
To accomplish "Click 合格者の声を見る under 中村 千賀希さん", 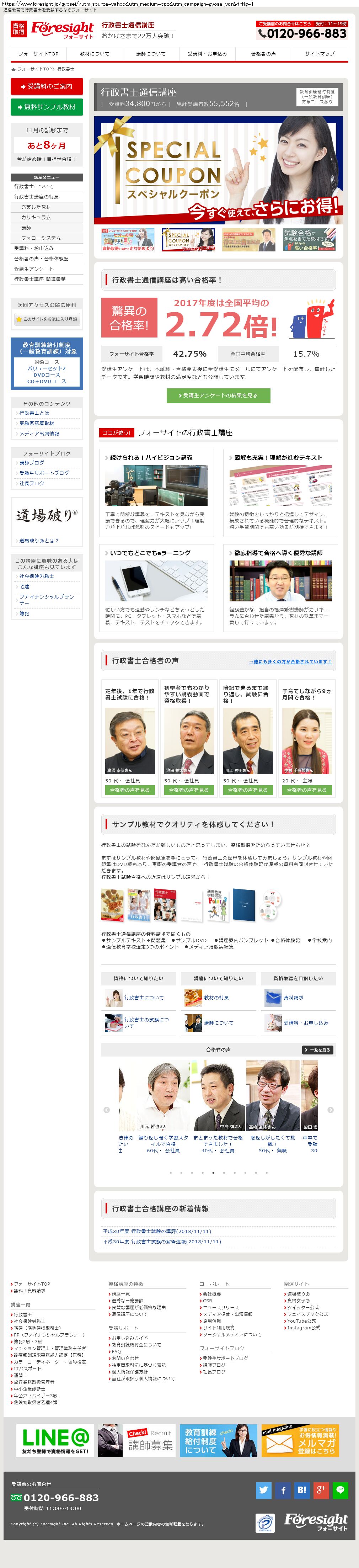I will (x=307, y=790).
